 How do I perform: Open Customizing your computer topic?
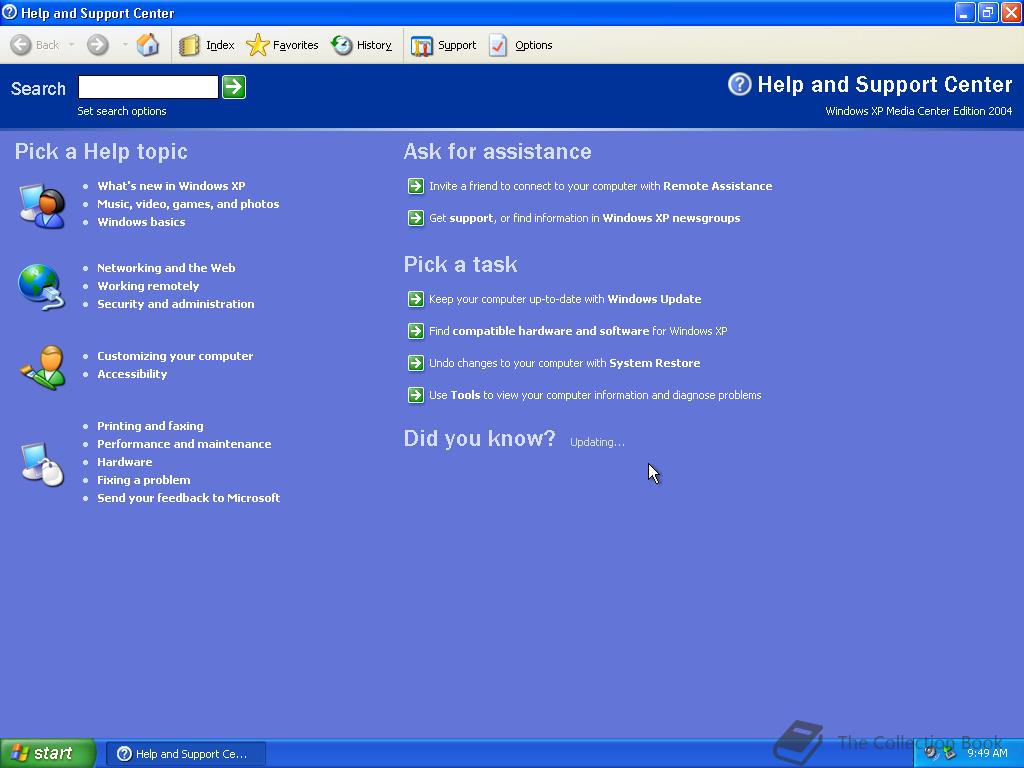[175, 356]
